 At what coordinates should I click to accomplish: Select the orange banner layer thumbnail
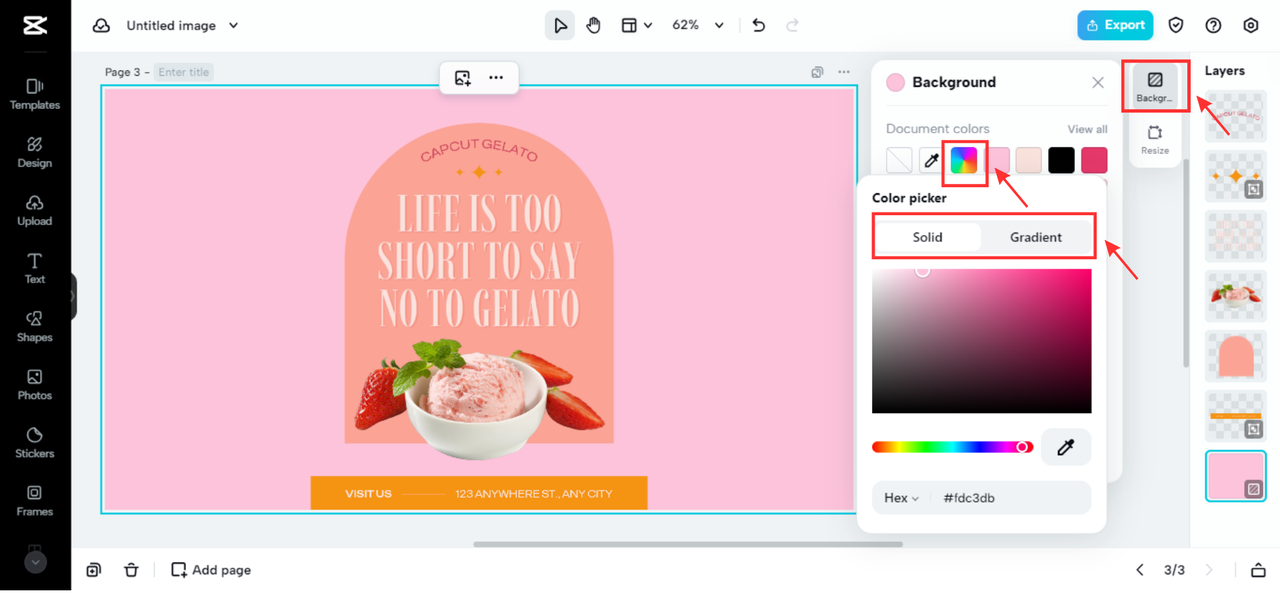(1236, 415)
